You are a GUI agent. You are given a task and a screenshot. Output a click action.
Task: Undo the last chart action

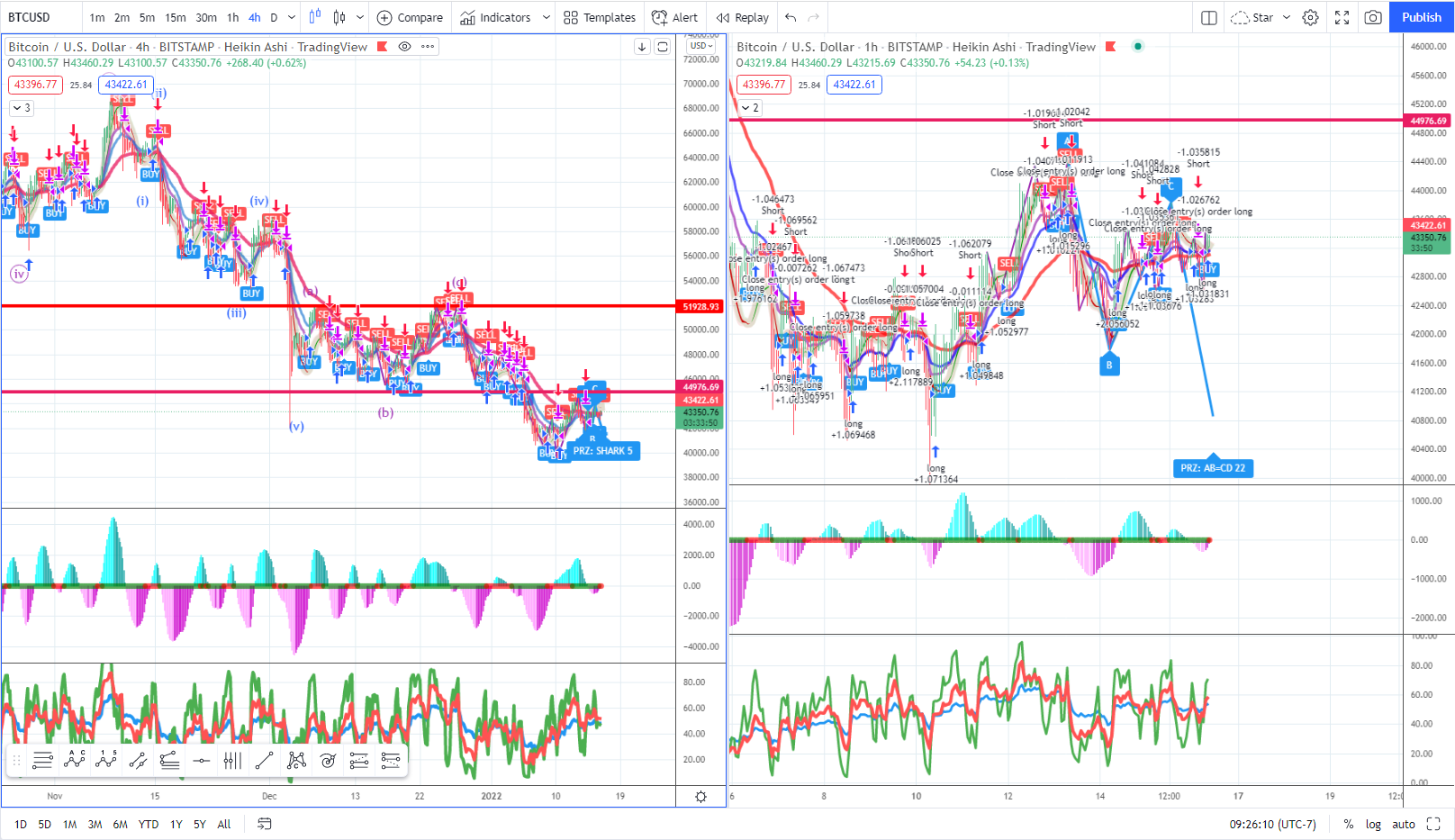pos(791,17)
